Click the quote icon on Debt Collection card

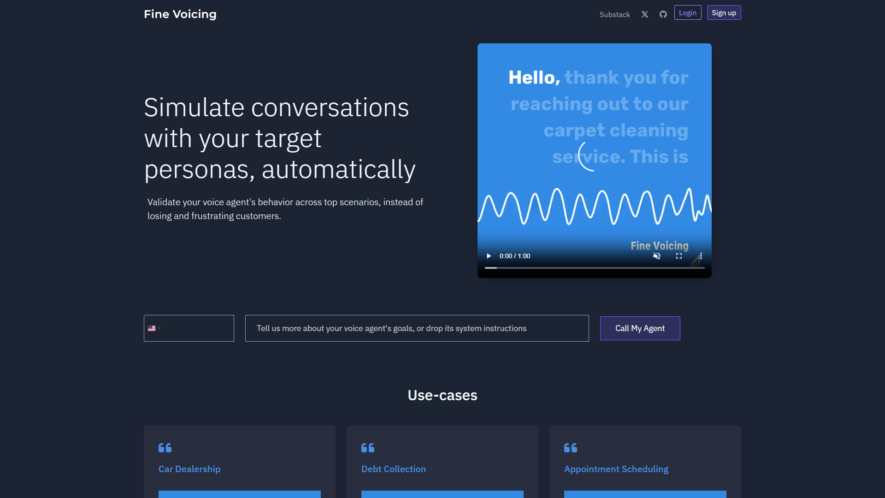[367, 448]
